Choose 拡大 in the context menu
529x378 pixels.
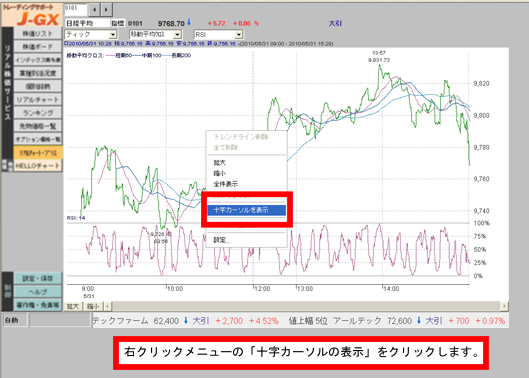pyautogui.click(x=220, y=163)
